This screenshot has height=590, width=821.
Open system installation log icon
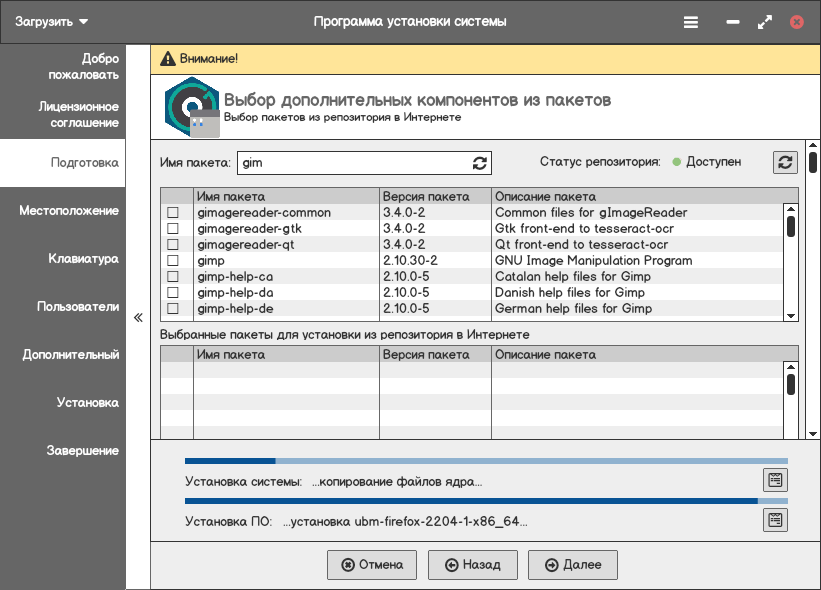click(x=774, y=480)
